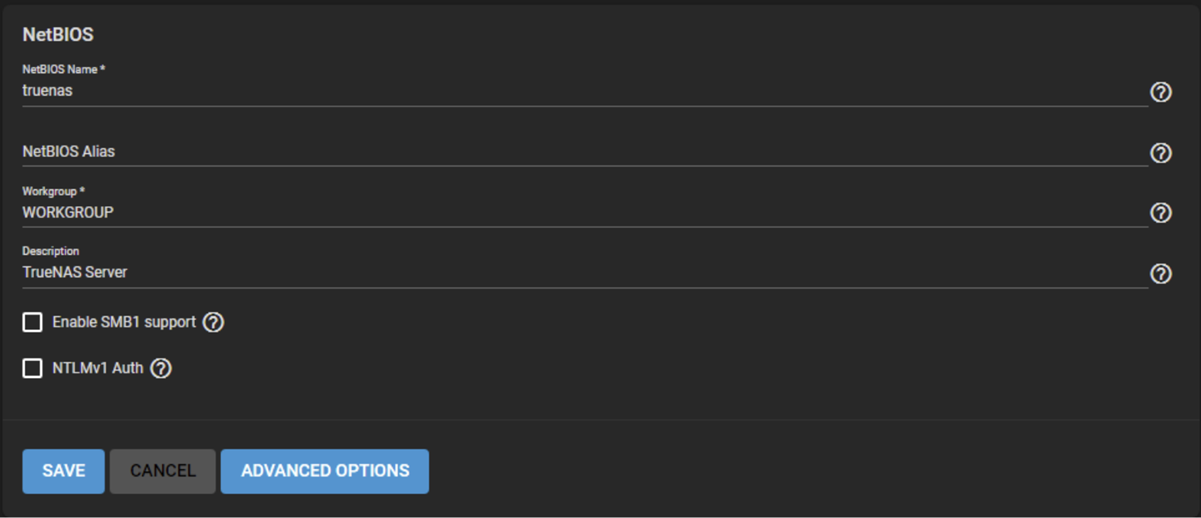
Task: Save the SMB service settings
Action: (x=63, y=471)
